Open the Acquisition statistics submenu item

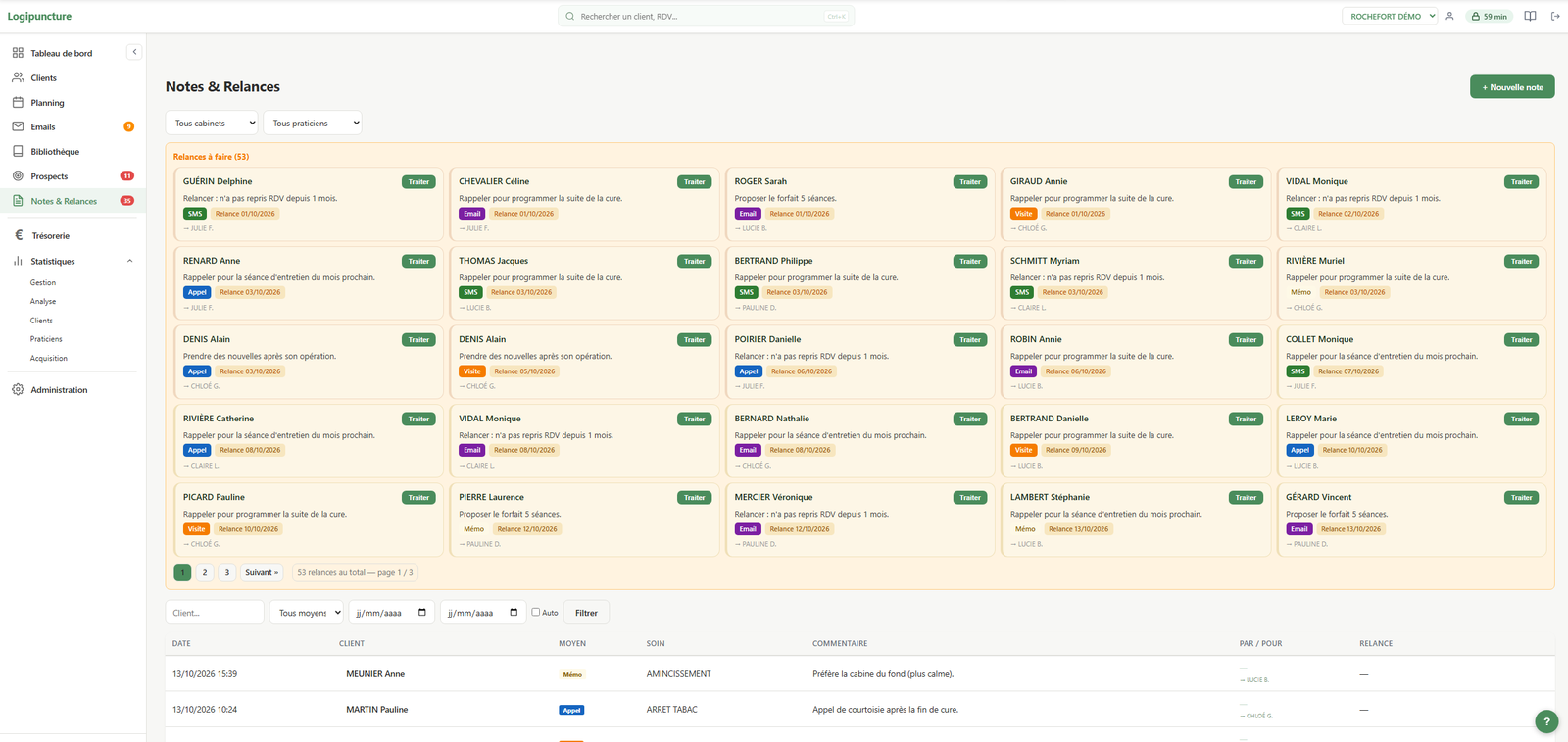(x=49, y=358)
